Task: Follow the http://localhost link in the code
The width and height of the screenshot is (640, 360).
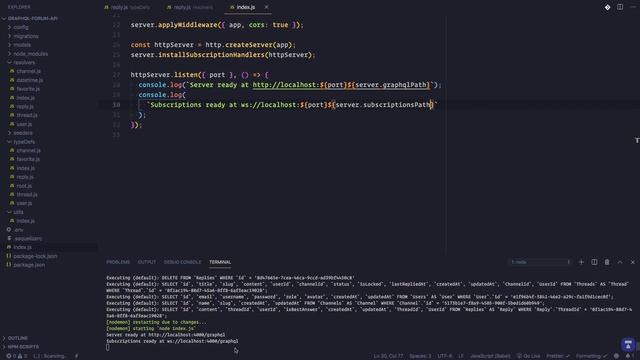Action: coord(341,85)
